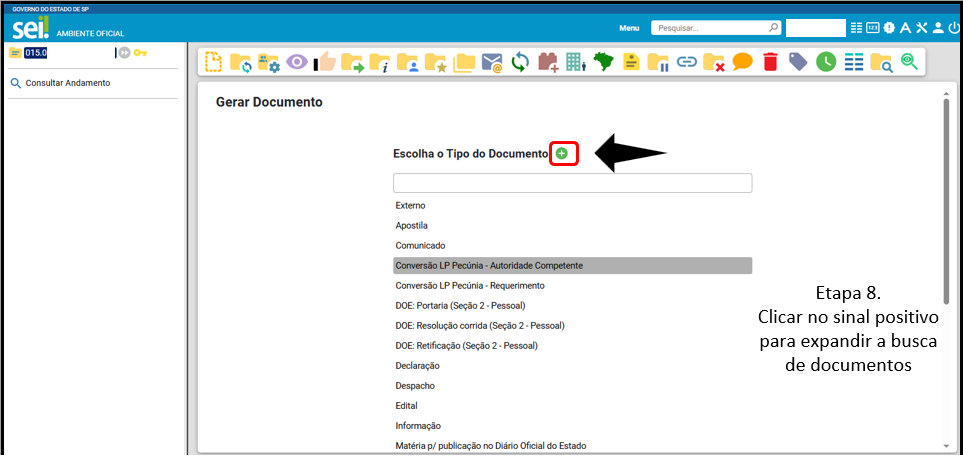Click the purple eye icon in toolbar

pos(297,62)
